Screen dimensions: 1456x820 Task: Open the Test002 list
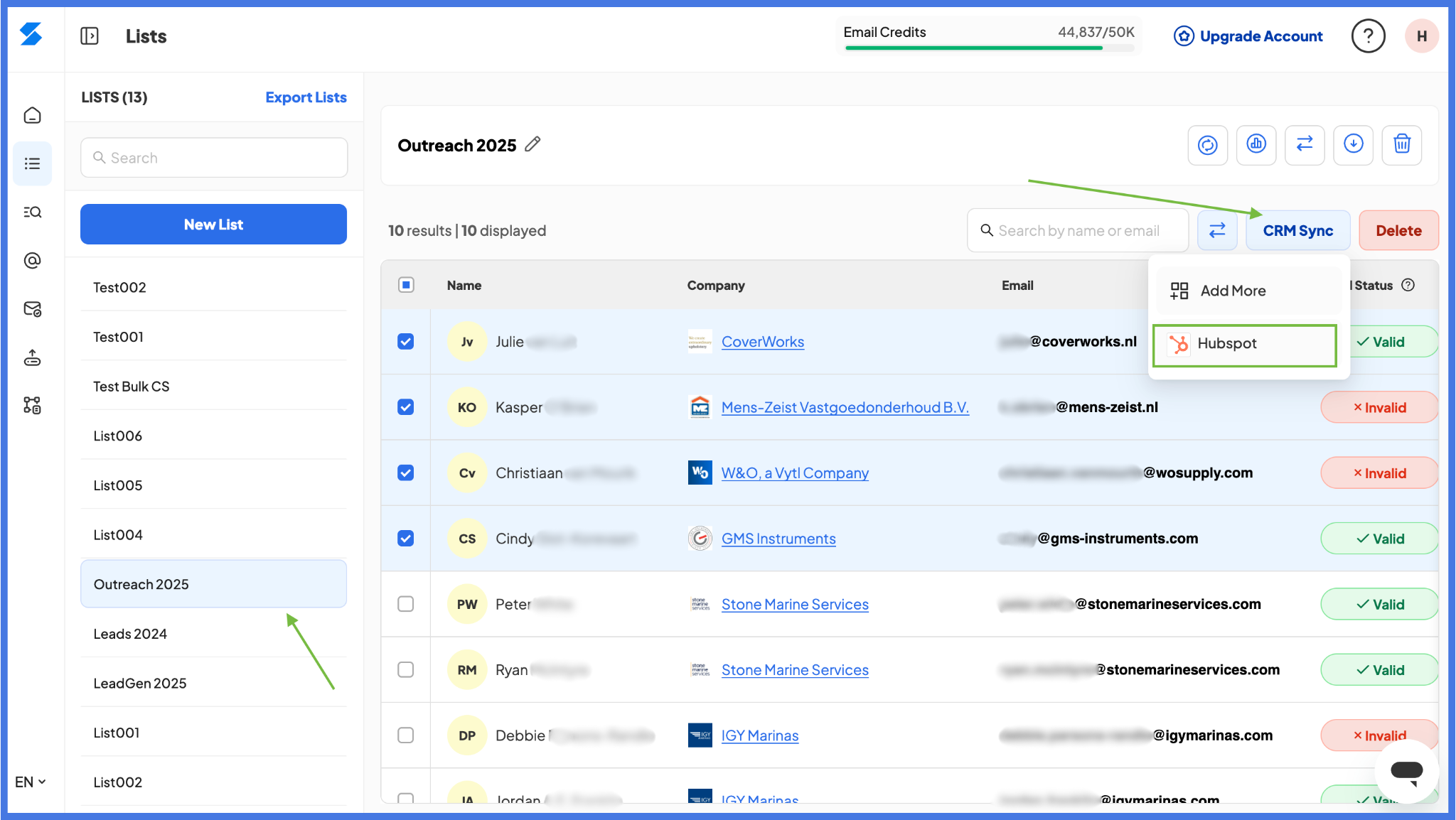[213, 287]
